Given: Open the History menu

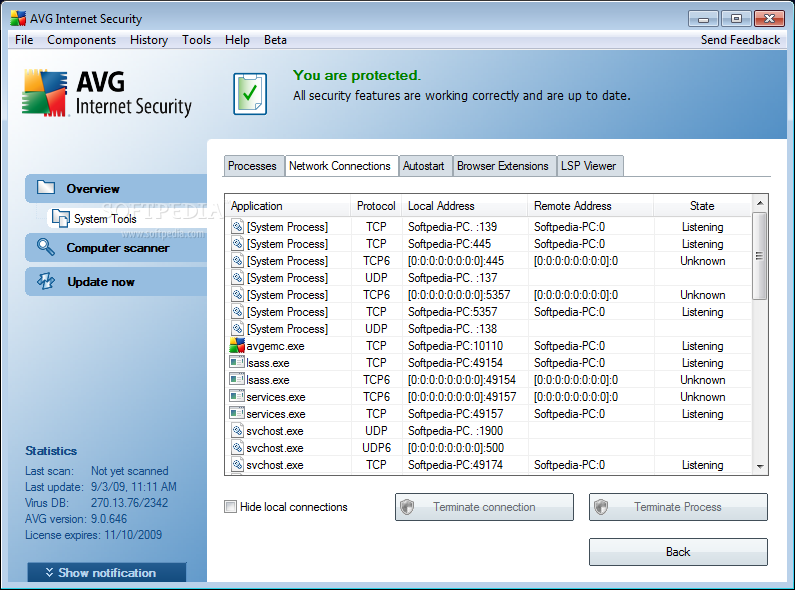Looking at the screenshot, I should click(149, 40).
